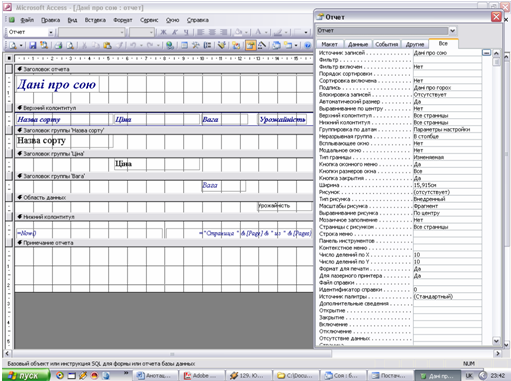Set center text alignment

point(212,32)
